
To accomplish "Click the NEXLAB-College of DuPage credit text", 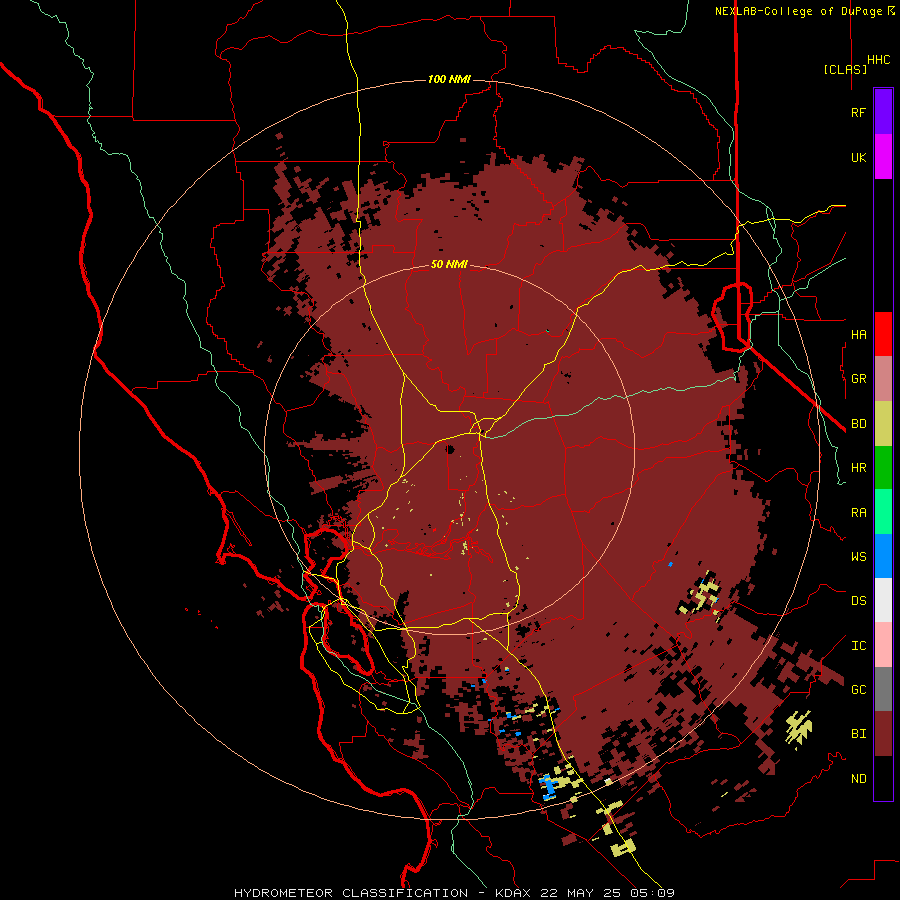I will (x=798, y=11).
